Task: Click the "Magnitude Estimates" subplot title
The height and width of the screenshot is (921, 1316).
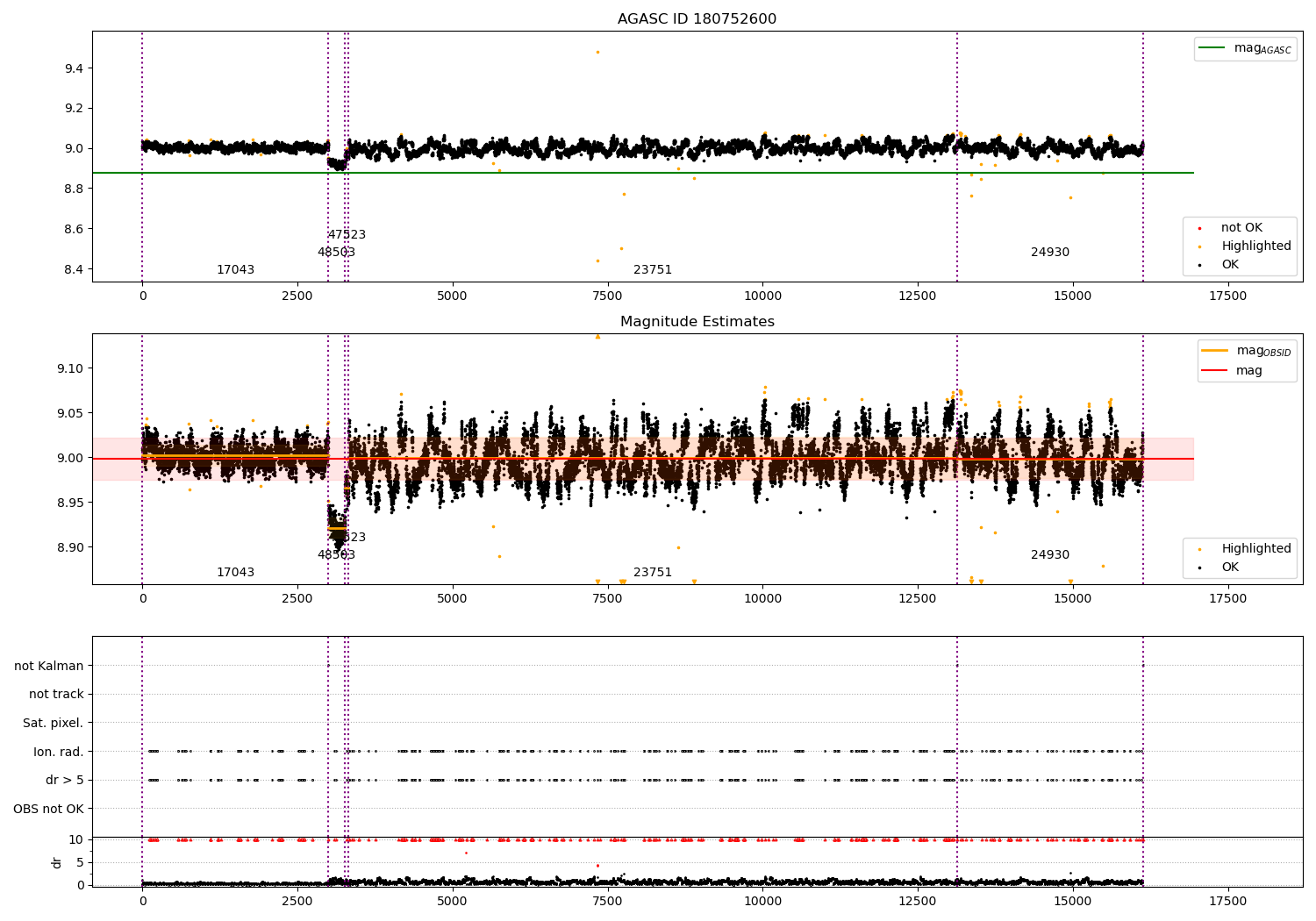Action: (697, 322)
